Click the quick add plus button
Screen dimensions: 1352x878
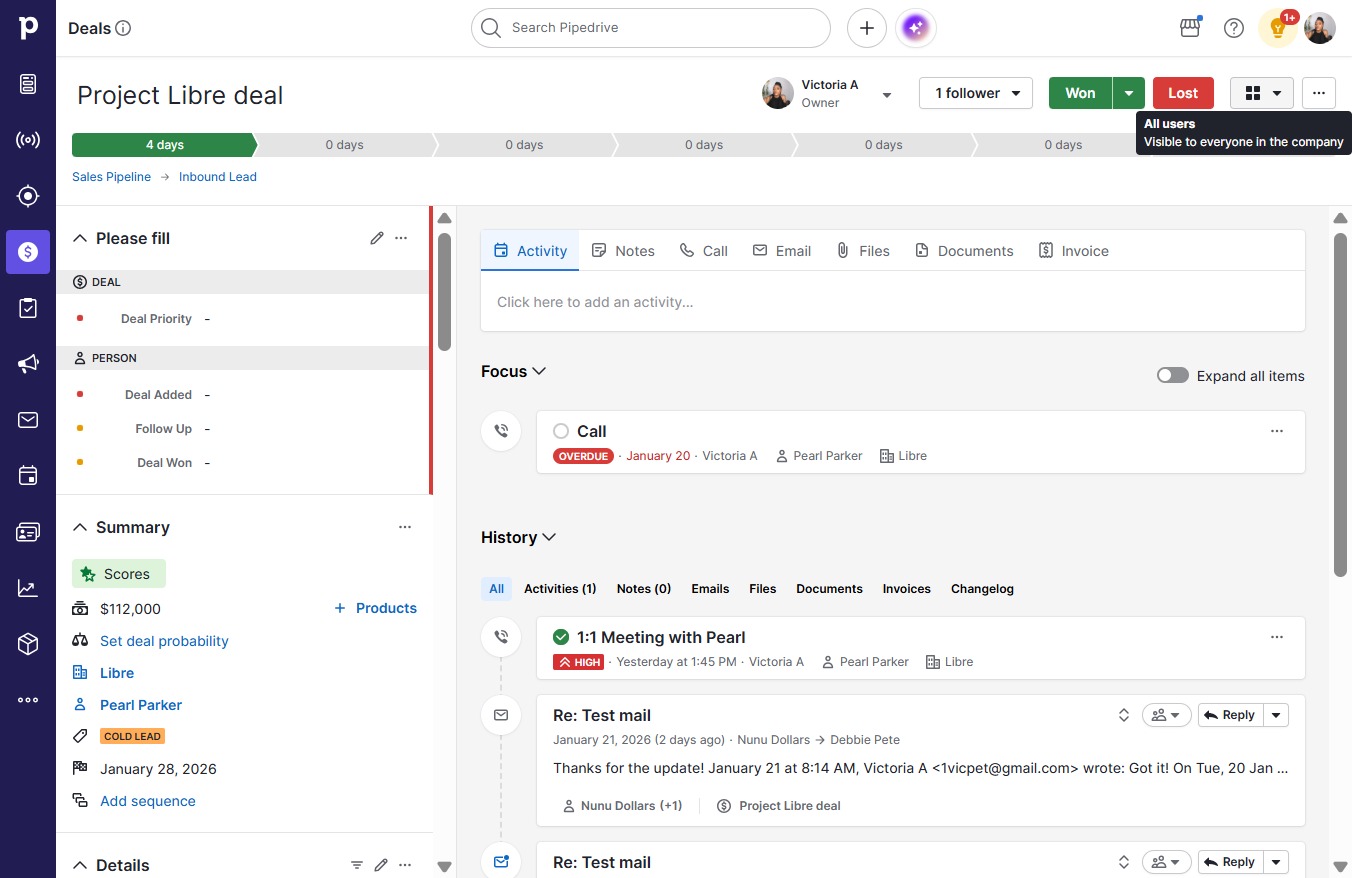pos(867,28)
